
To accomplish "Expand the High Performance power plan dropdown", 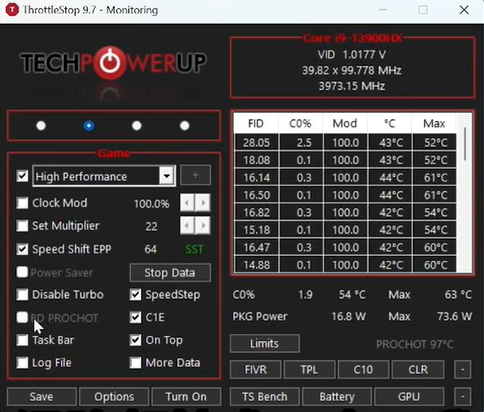I will (167, 176).
